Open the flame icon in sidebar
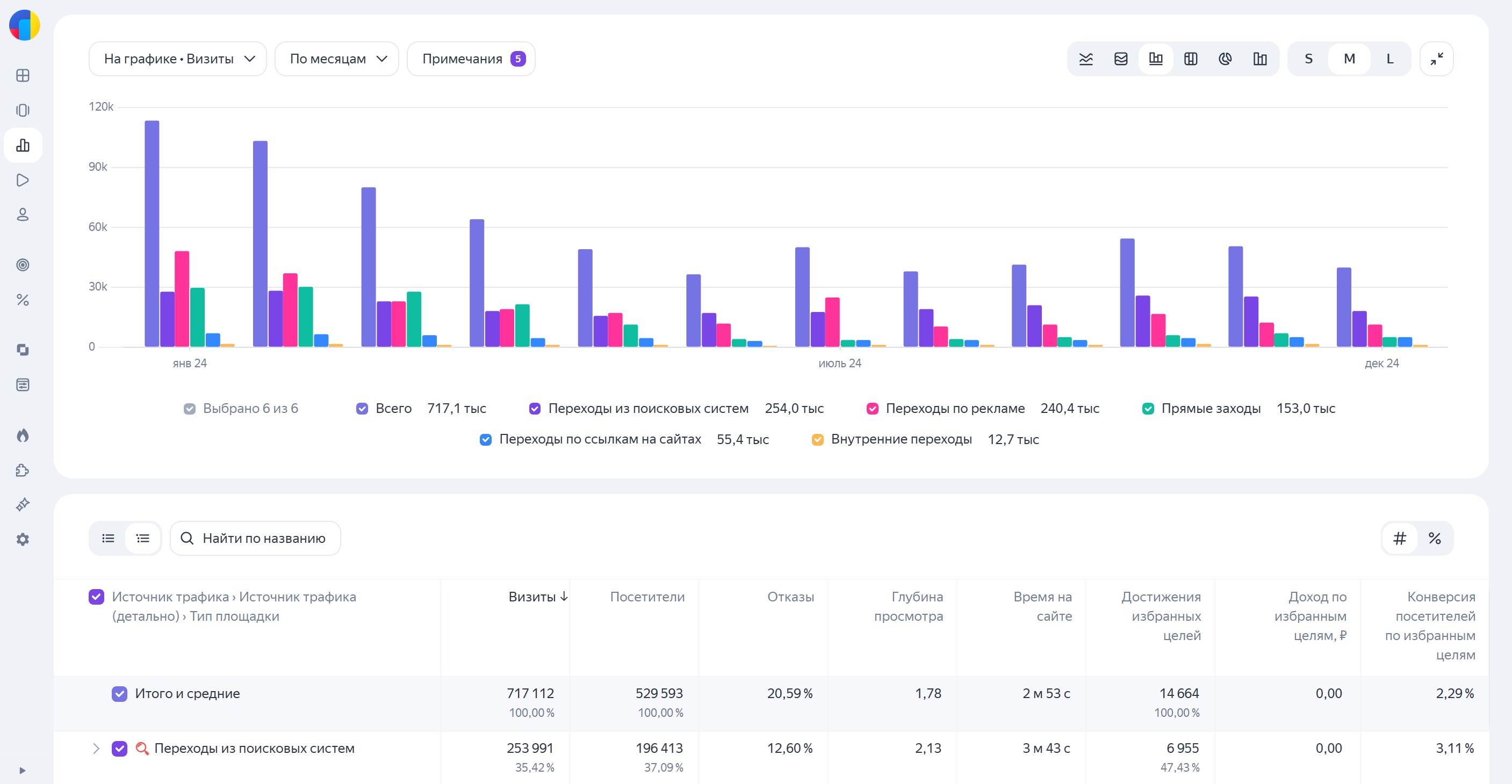The width and height of the screenshot is (1512, 784). pos(23,435)
